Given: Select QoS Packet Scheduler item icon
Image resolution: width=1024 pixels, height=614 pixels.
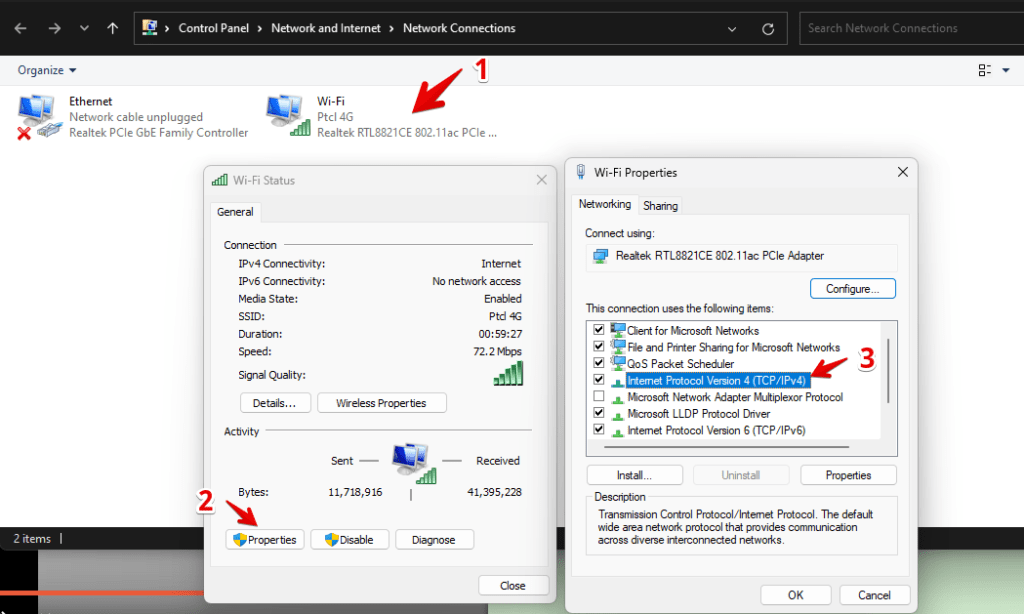Looking at the screenshot, I should [x=618, y=363].
